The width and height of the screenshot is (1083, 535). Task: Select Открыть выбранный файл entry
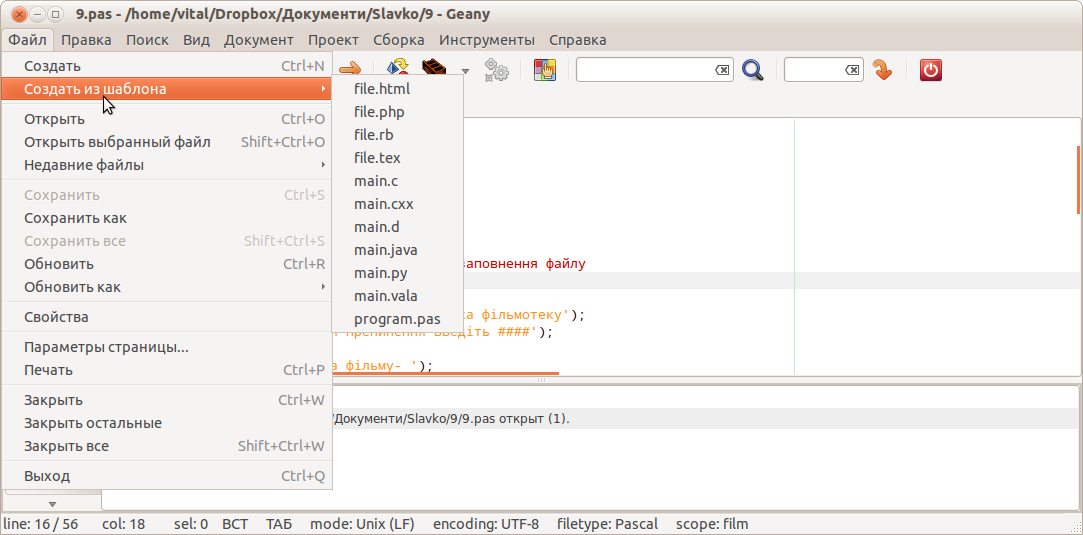coord(167,142)
